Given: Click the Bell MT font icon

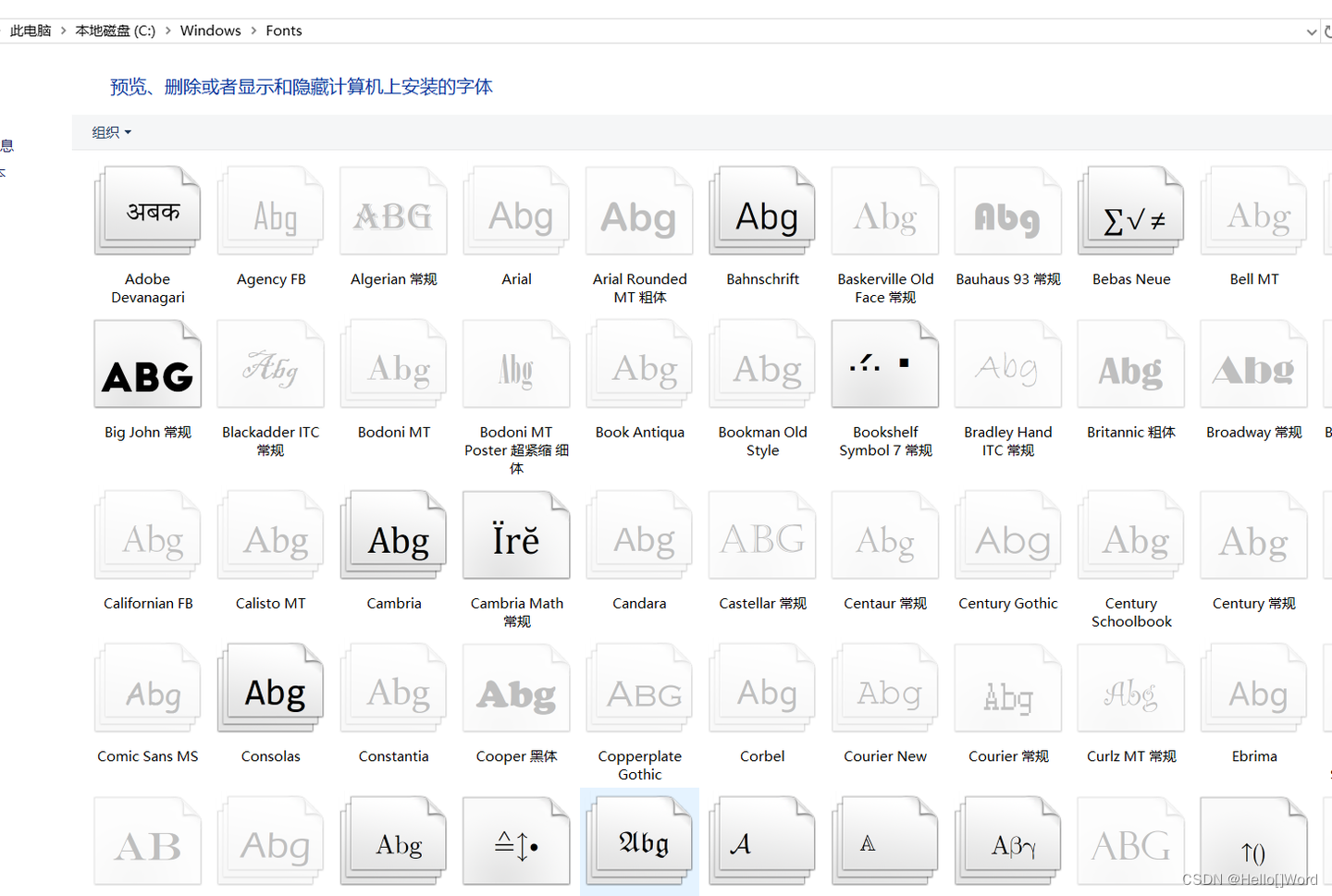Looking at the screenshot, I should (x=1254, y=211).
